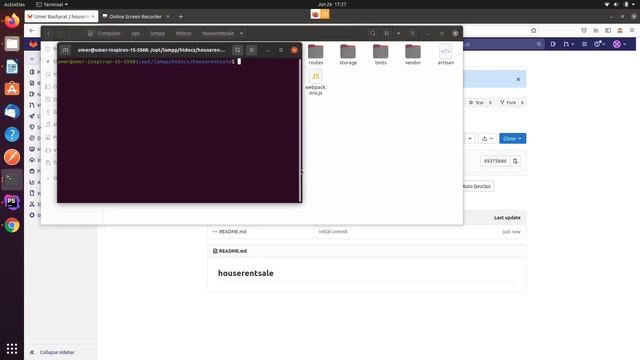Collapse sidebar in GitLab
Viewport: 640px width, 360px height.
pos(57,352)
